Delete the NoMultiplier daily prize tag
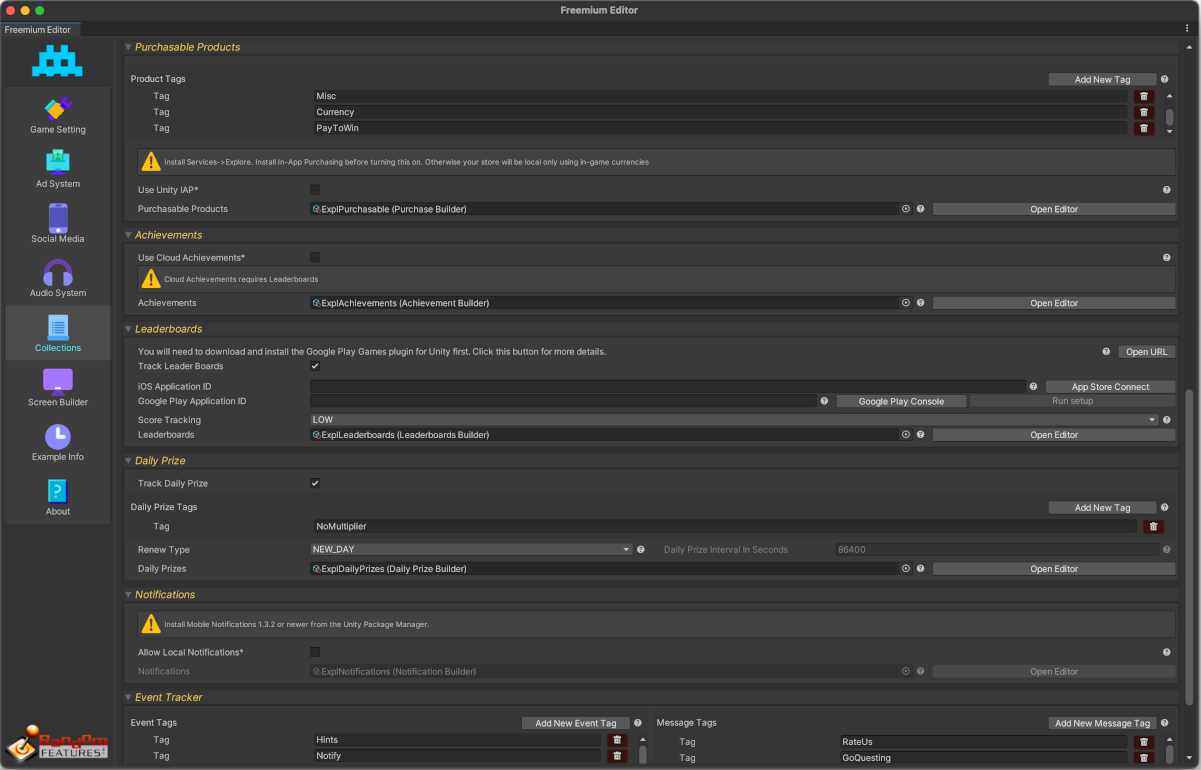 (1153, 526)
